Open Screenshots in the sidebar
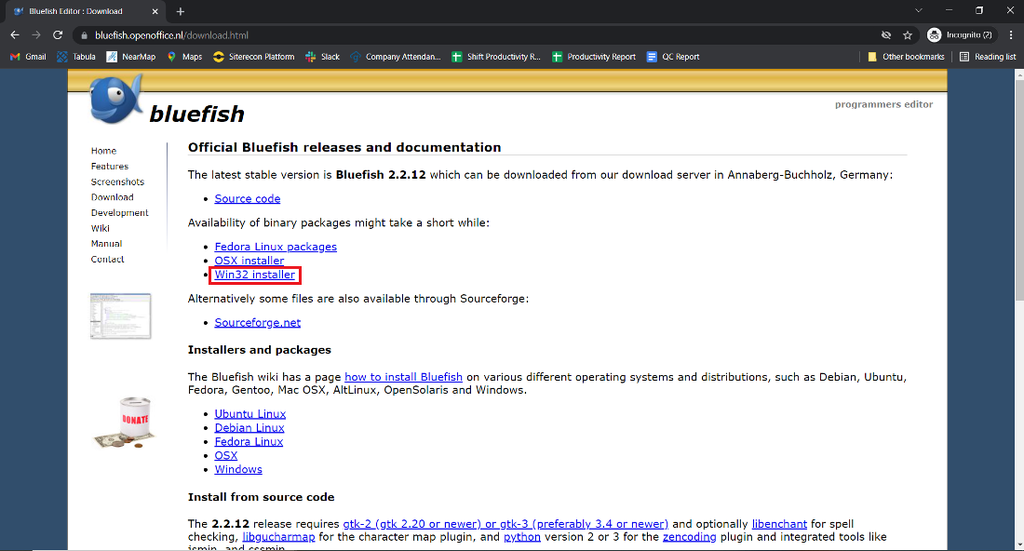 (x=118, y=182)
